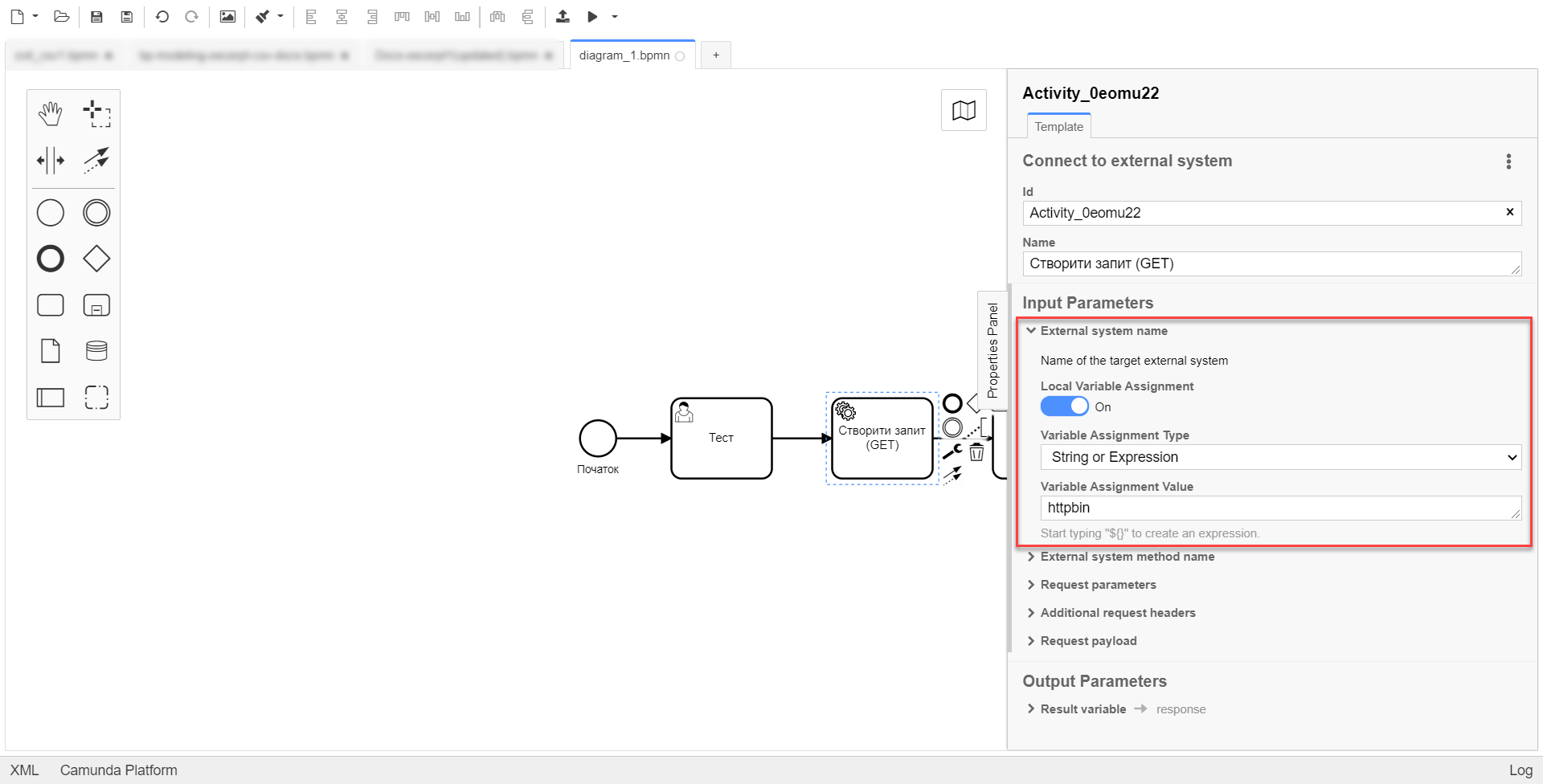
Task: Align selected elements right
Action: (371, 16)
